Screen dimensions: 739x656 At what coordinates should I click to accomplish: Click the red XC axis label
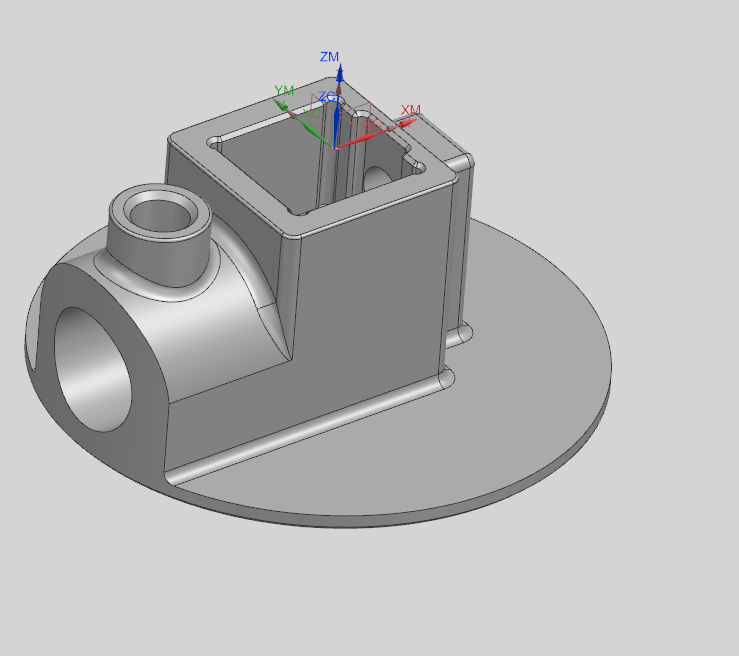tap(372, 124)
